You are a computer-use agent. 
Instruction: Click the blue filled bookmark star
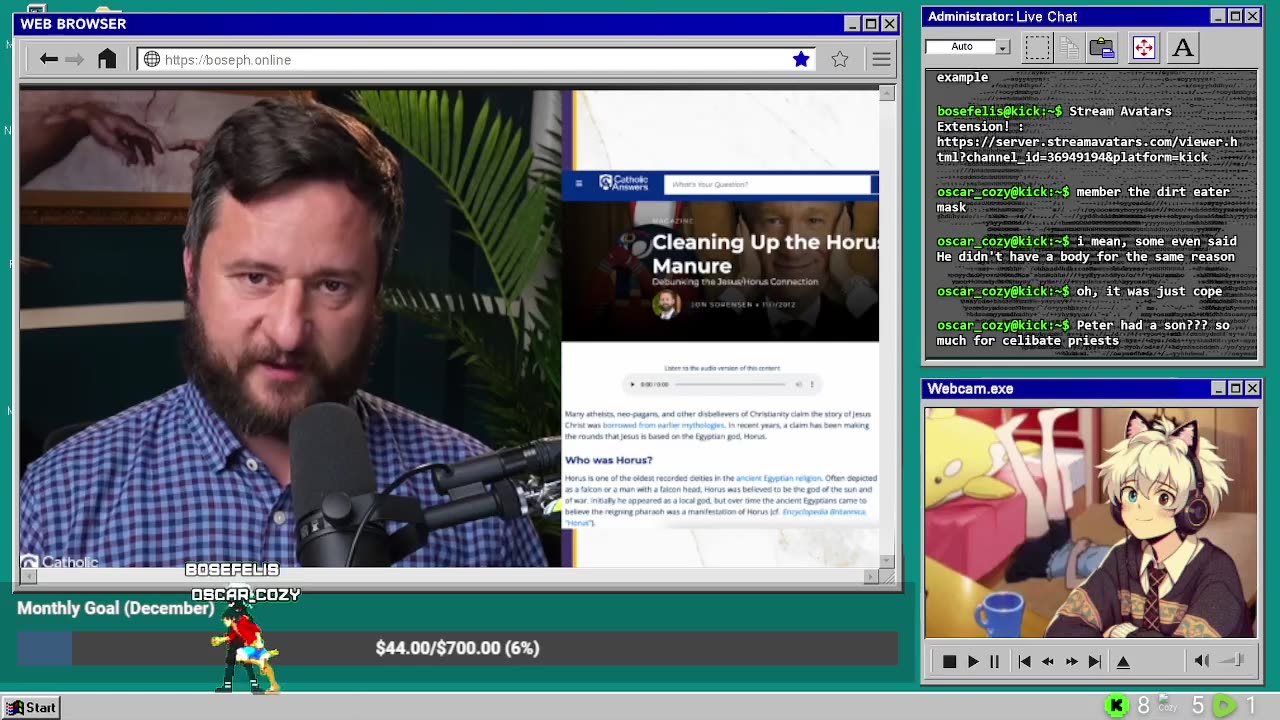pos(801,60)
